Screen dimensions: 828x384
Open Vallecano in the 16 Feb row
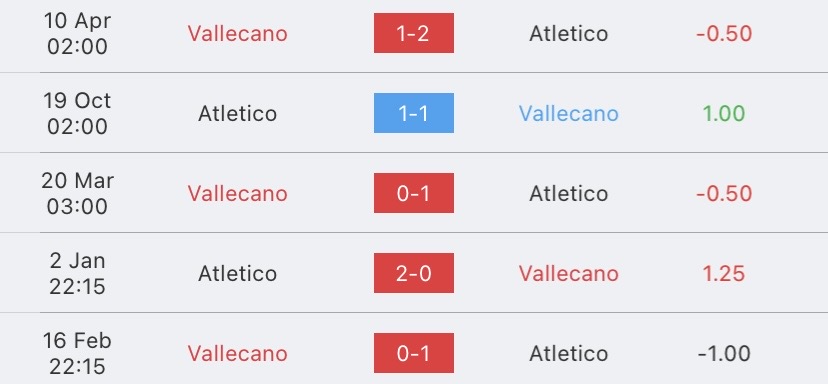238,353
